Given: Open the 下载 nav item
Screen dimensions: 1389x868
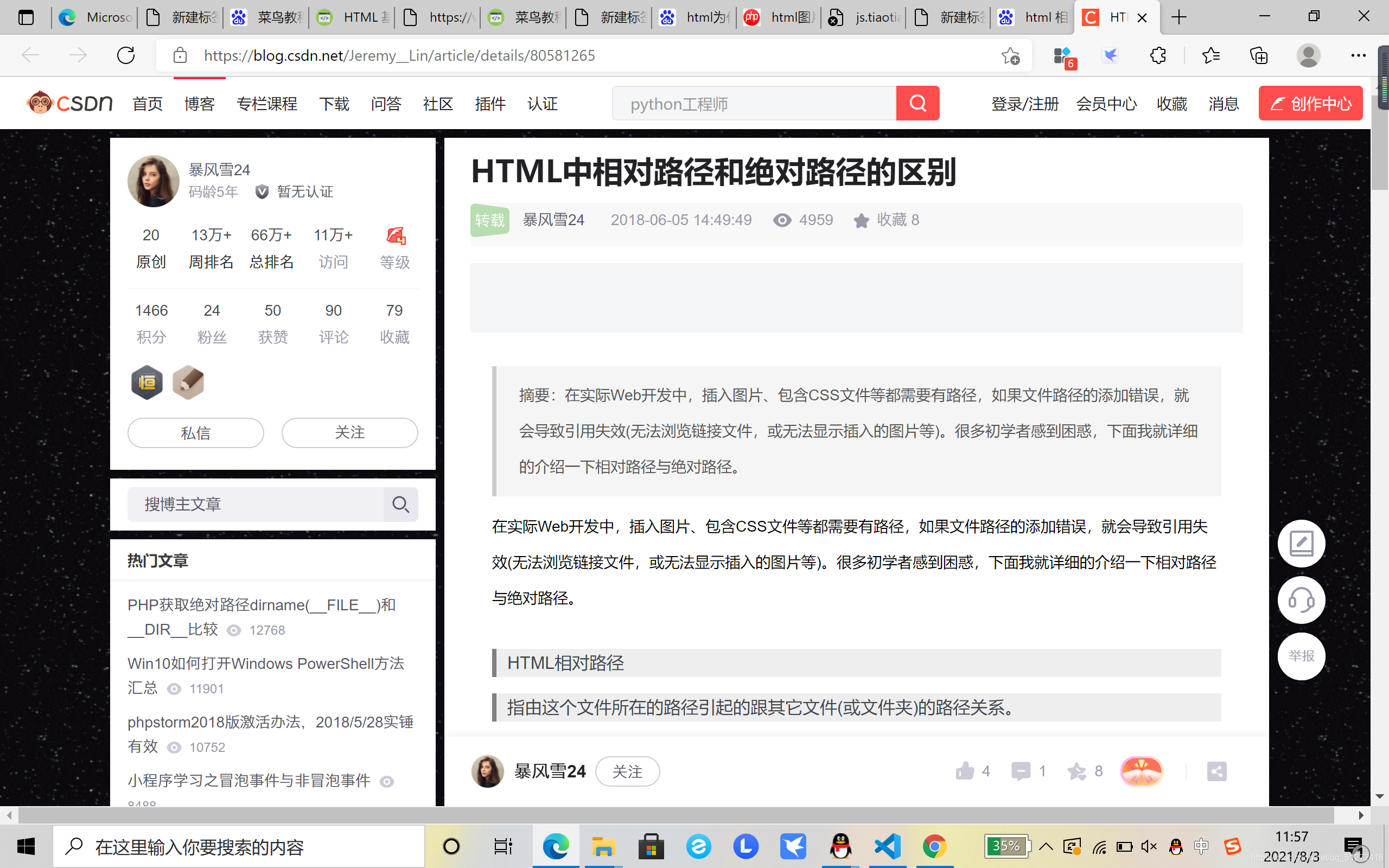Looking at the screenshot, I should point(334,104).
